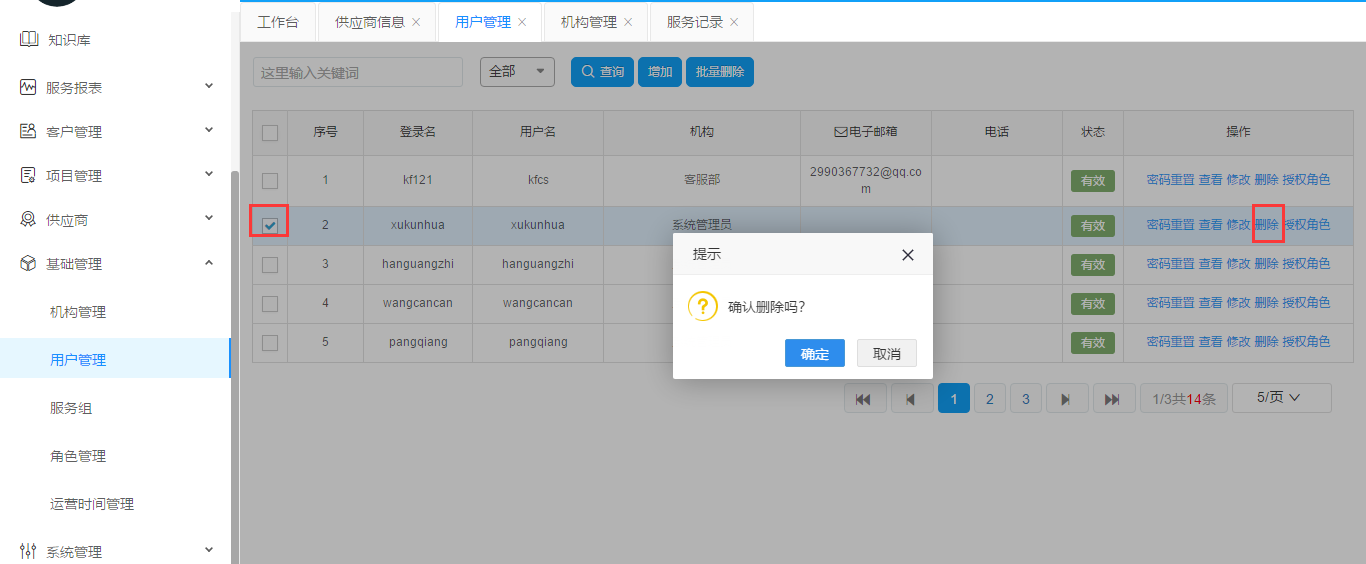
Task: Close the 供应商信息 tab with its X
Action: 416,22
